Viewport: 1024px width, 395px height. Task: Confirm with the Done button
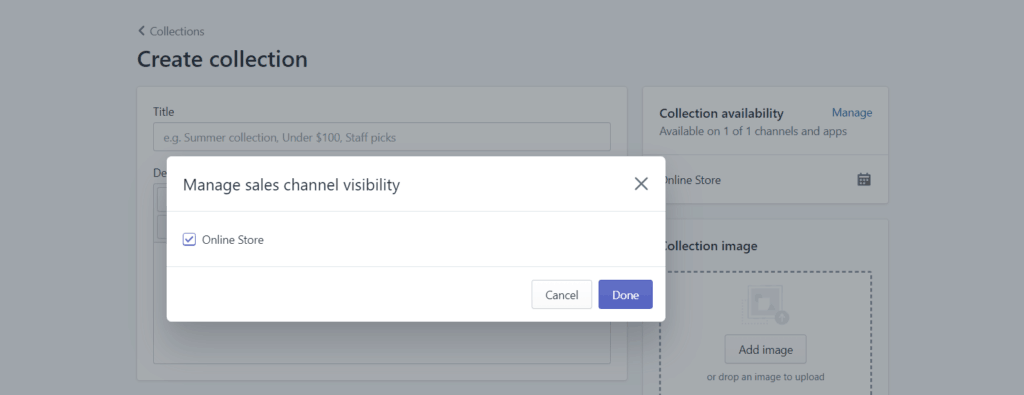pos(626,294)
